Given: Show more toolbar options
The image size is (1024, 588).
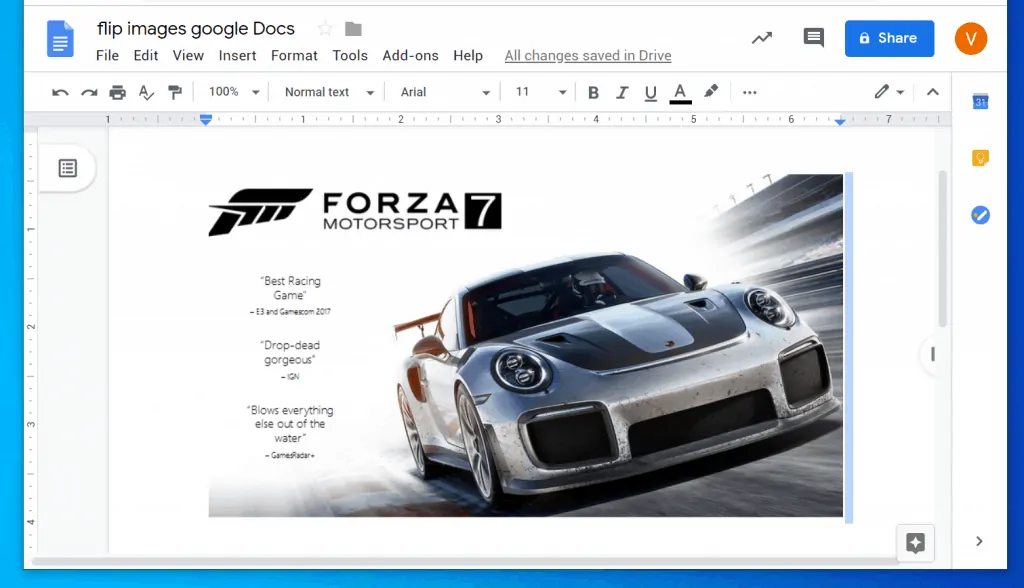Looking at the screenshot, I should coord(750,92).
